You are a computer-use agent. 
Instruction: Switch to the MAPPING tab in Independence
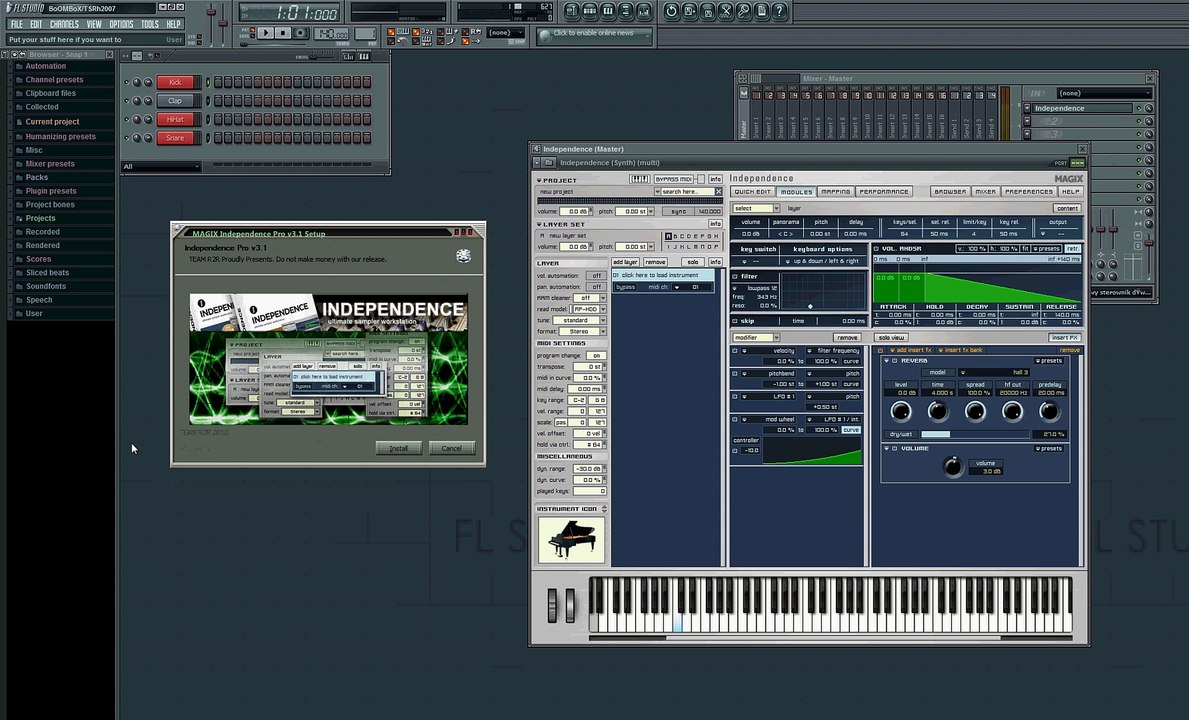coord(836,192)
